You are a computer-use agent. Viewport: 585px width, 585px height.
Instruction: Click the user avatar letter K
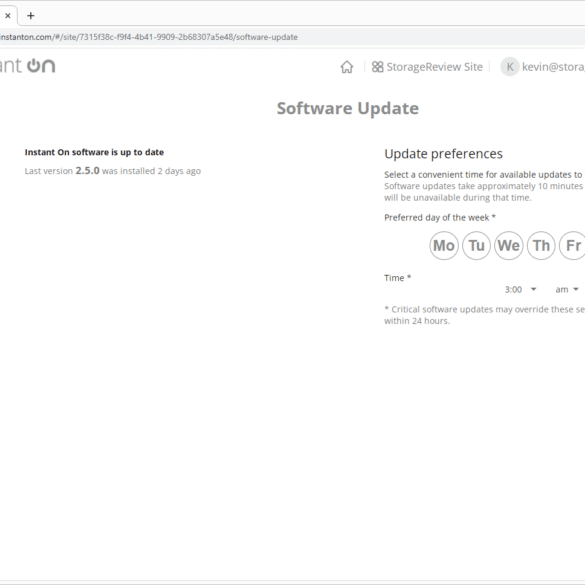pyautogui.click(x=510, y=67)
